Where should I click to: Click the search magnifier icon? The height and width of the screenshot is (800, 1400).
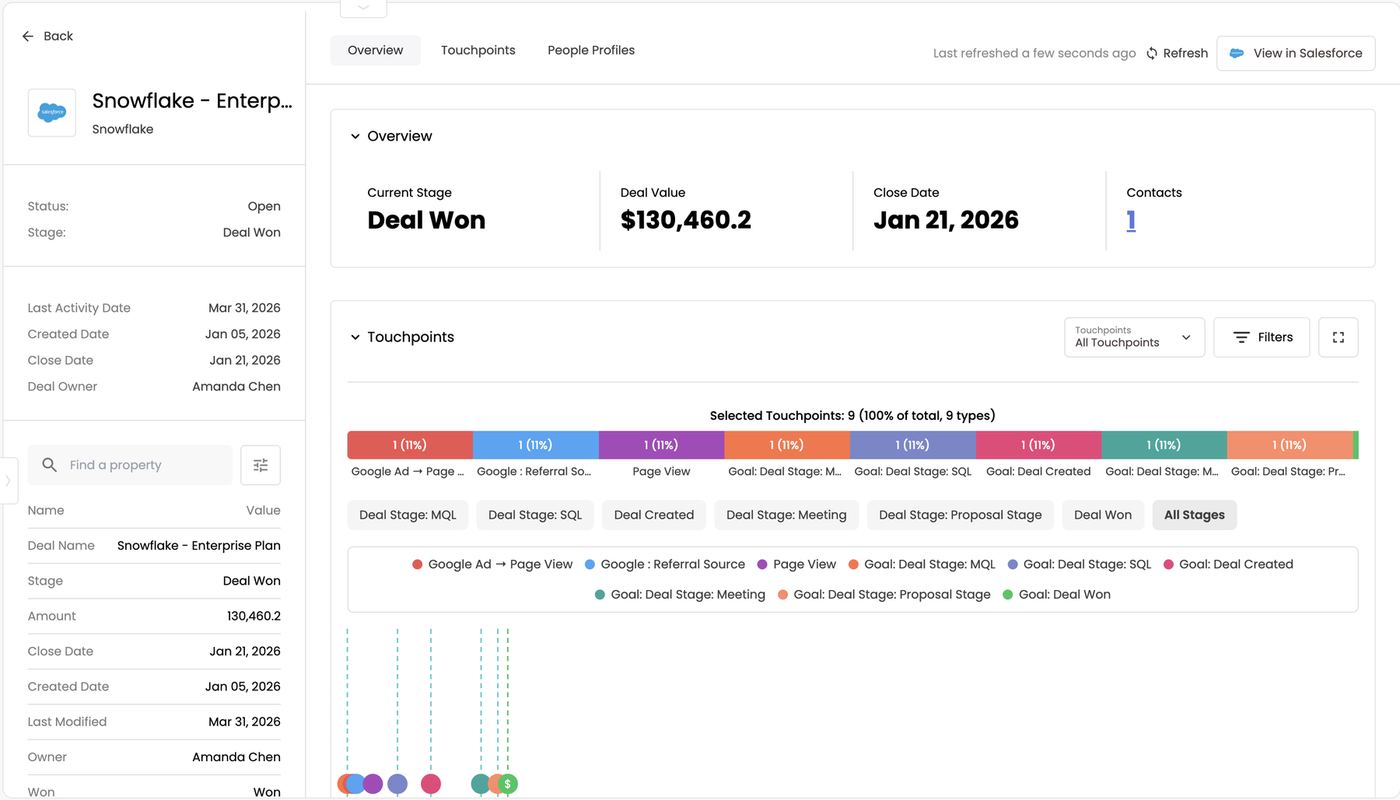(x=50, y=465)
